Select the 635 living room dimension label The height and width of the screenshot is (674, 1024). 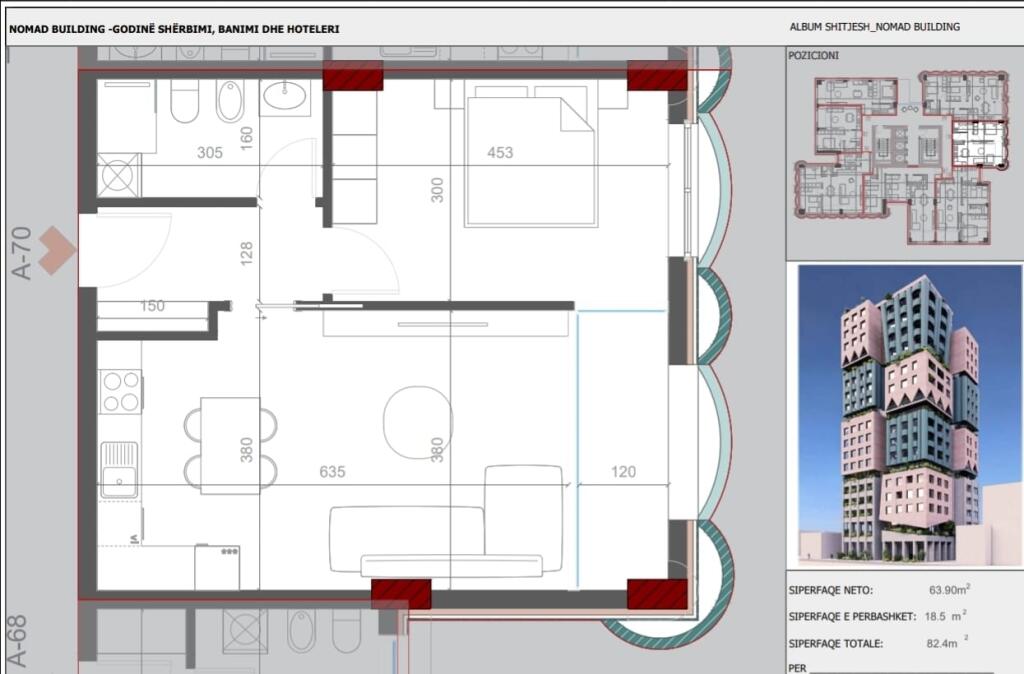point(332,472)
